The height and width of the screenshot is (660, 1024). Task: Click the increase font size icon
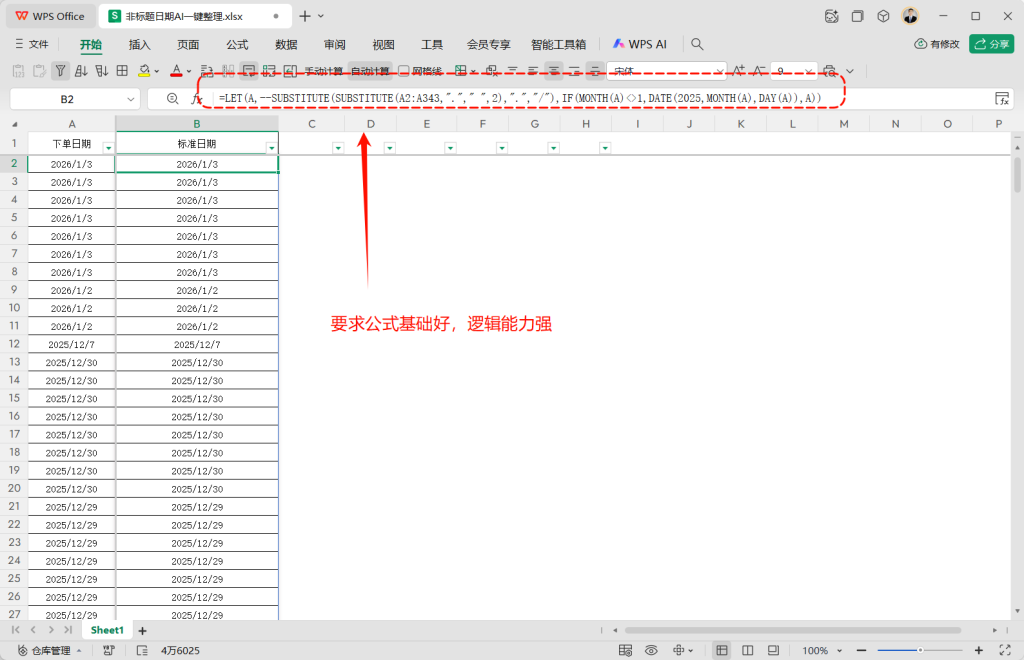[739, 71]
